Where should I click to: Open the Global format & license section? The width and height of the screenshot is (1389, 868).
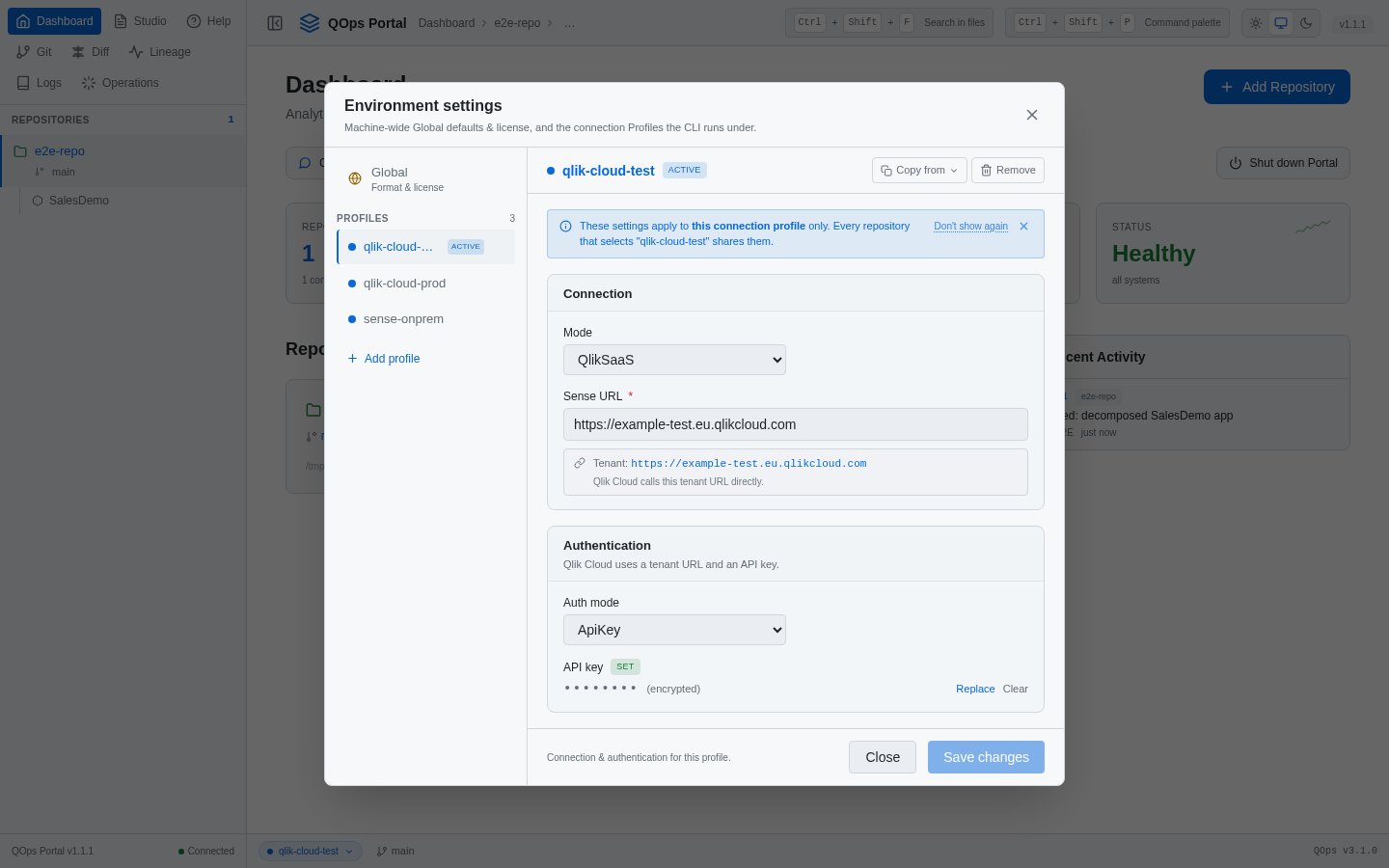[x=425, y=178]
